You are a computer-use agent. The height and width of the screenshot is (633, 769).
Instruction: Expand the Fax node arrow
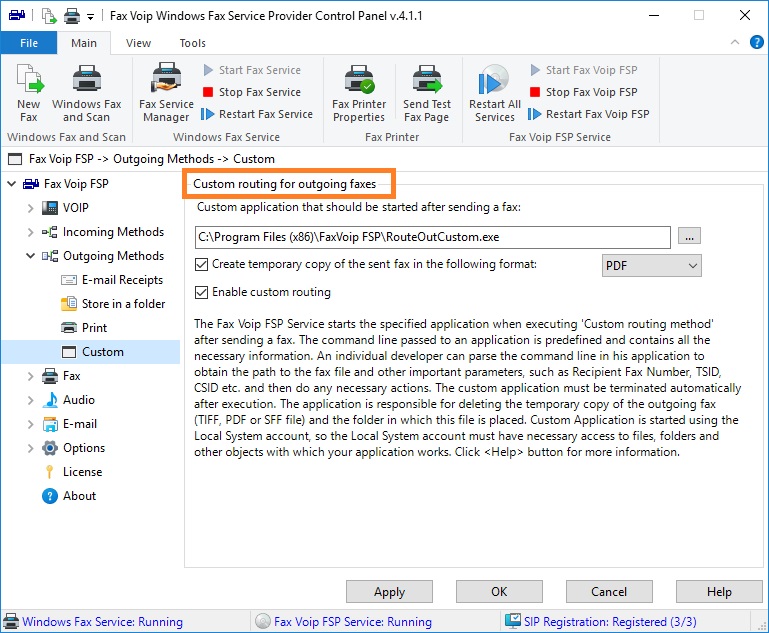click(x=30, y=376)
